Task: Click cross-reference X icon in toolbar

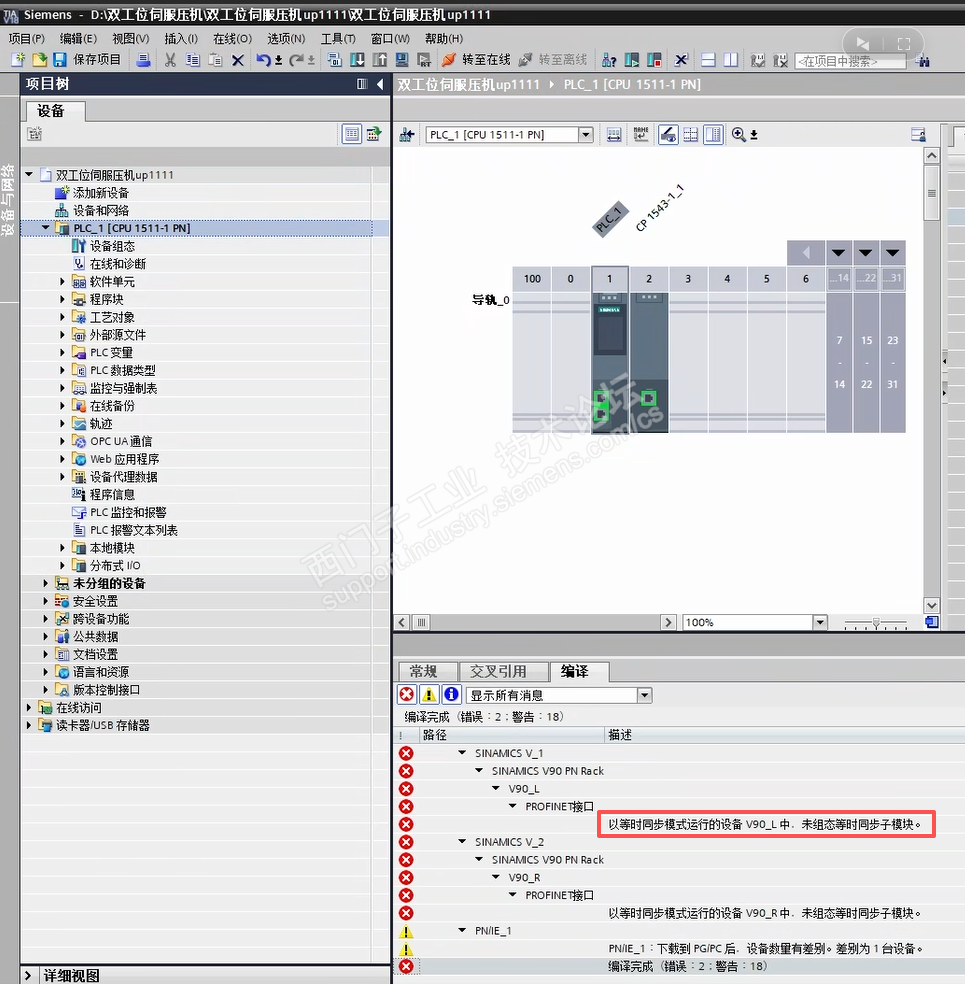Action: pyautogui.click(x=681, y=60)
